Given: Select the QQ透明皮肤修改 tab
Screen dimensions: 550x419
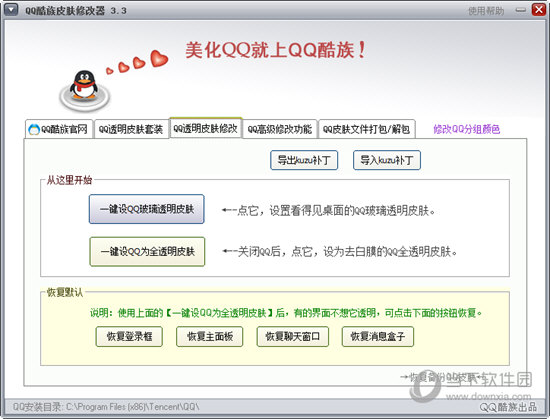Looking at the screenshot, I should [206, 128].
